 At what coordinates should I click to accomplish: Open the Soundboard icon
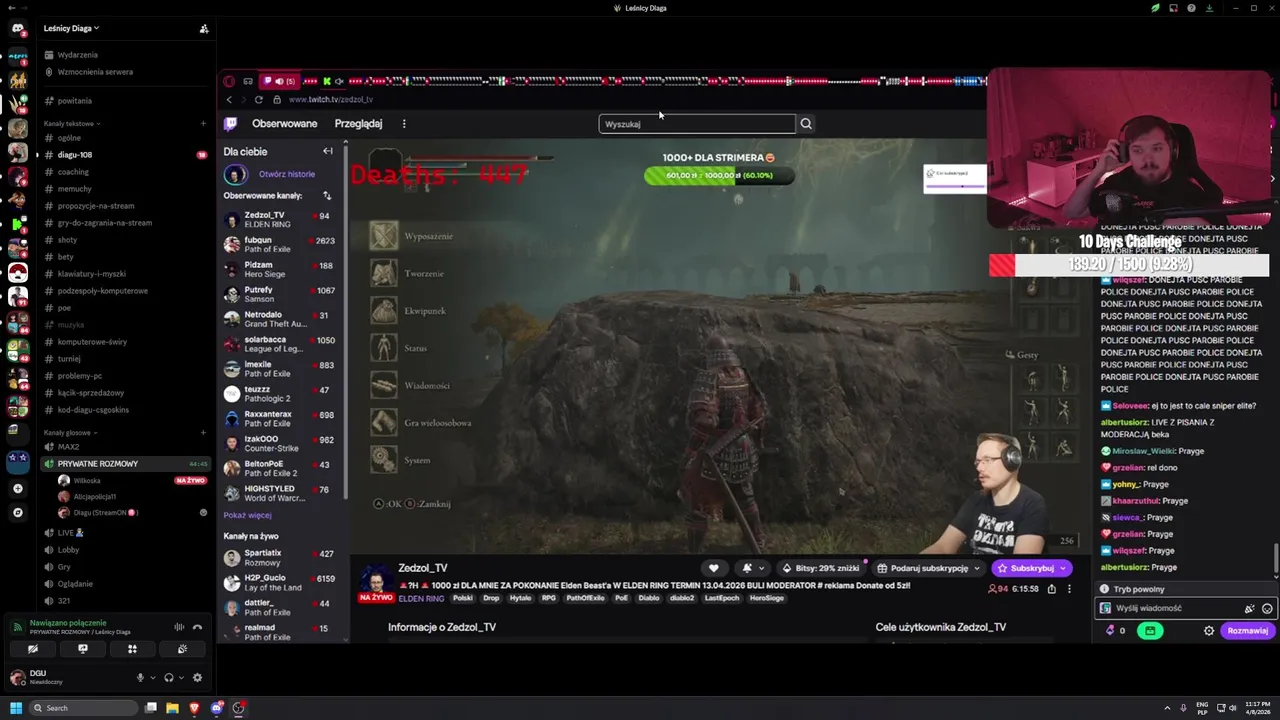click(182, 649)
